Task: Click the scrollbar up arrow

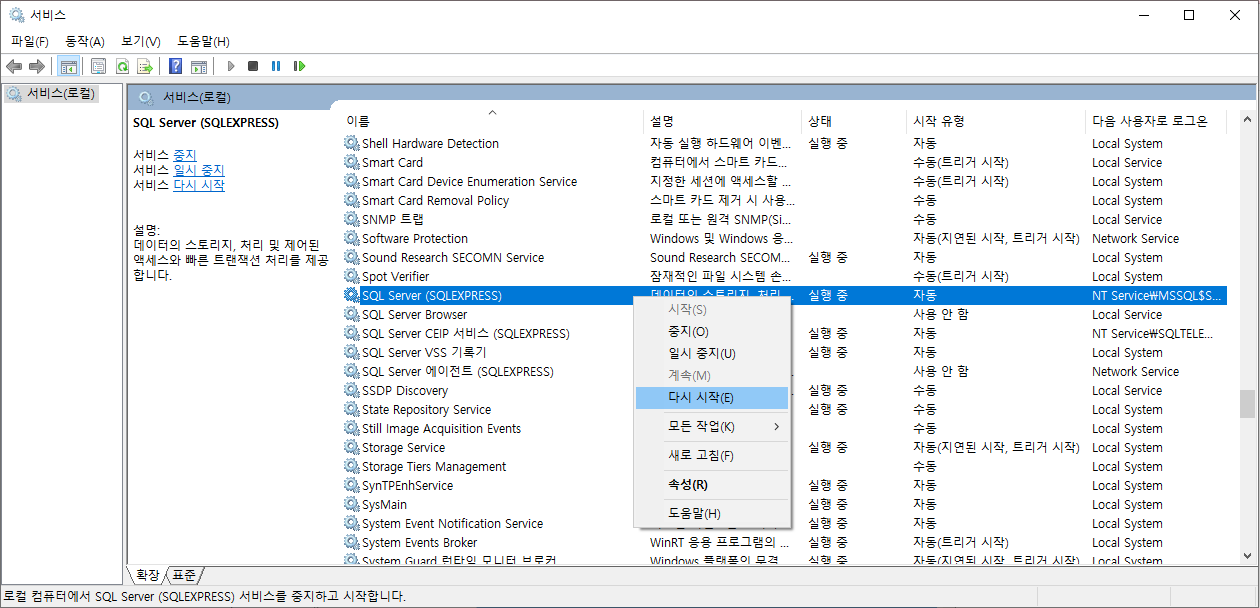Action: click(1247, 119)
